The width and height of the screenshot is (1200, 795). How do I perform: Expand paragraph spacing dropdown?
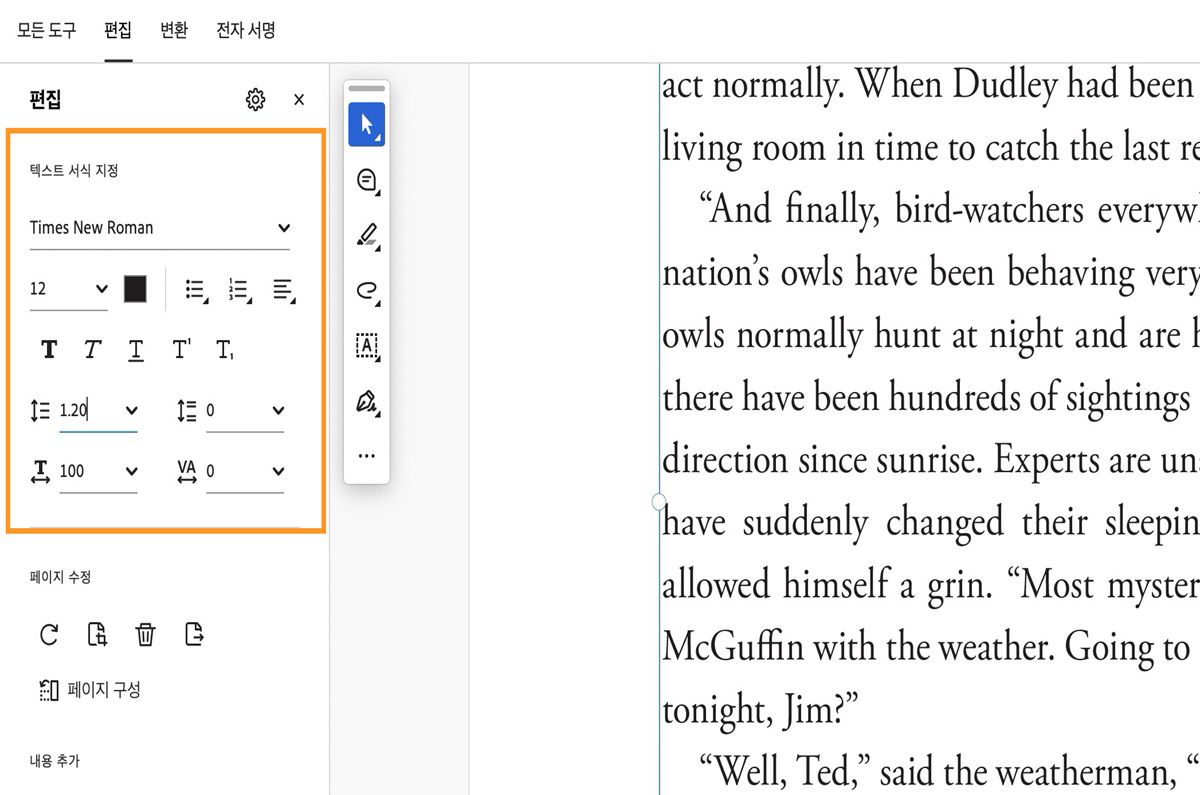278,410
